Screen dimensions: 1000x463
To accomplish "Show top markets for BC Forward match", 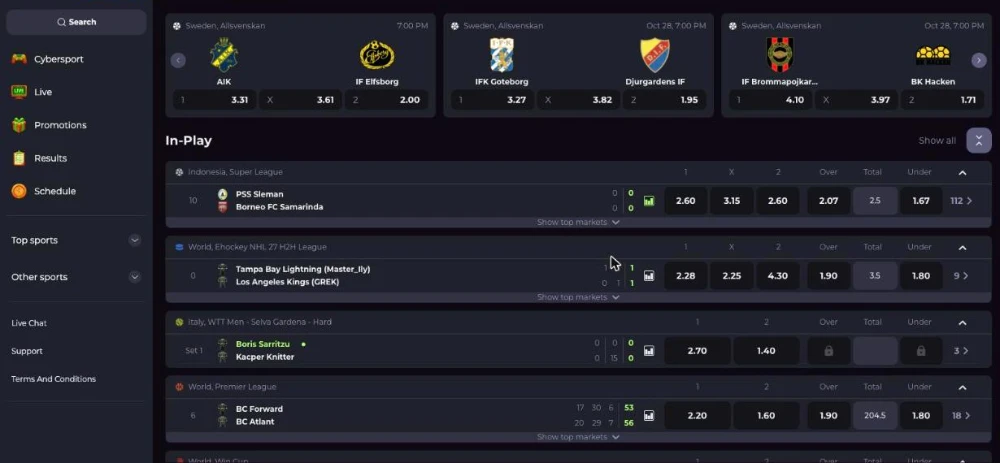I will [578, 437].
